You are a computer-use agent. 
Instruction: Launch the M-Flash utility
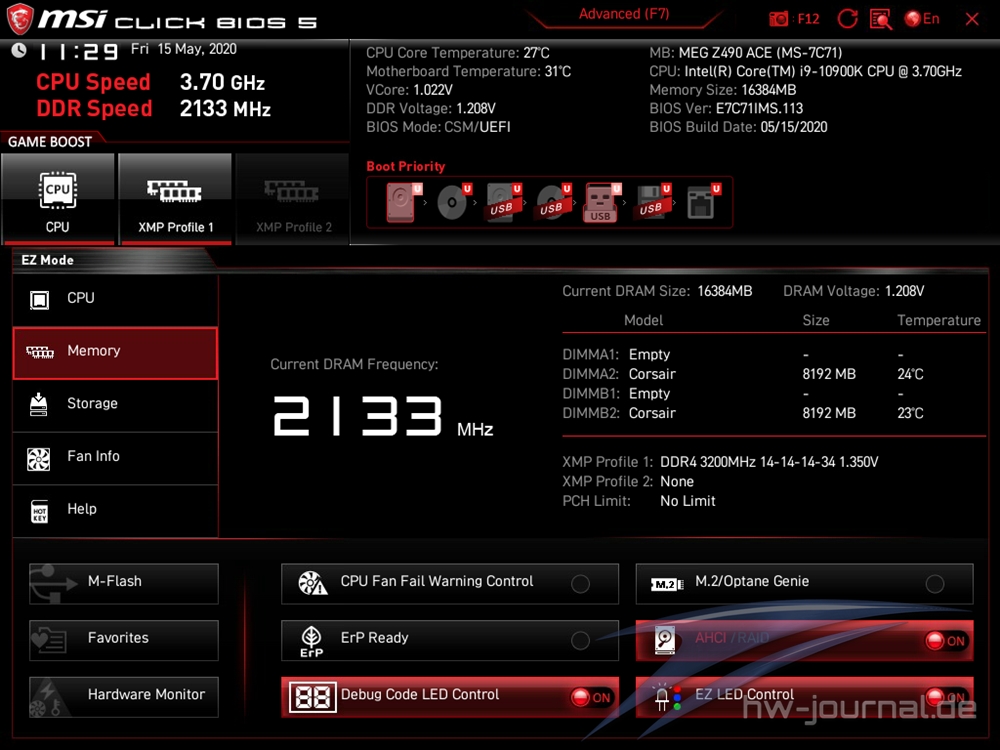[124, 584]
